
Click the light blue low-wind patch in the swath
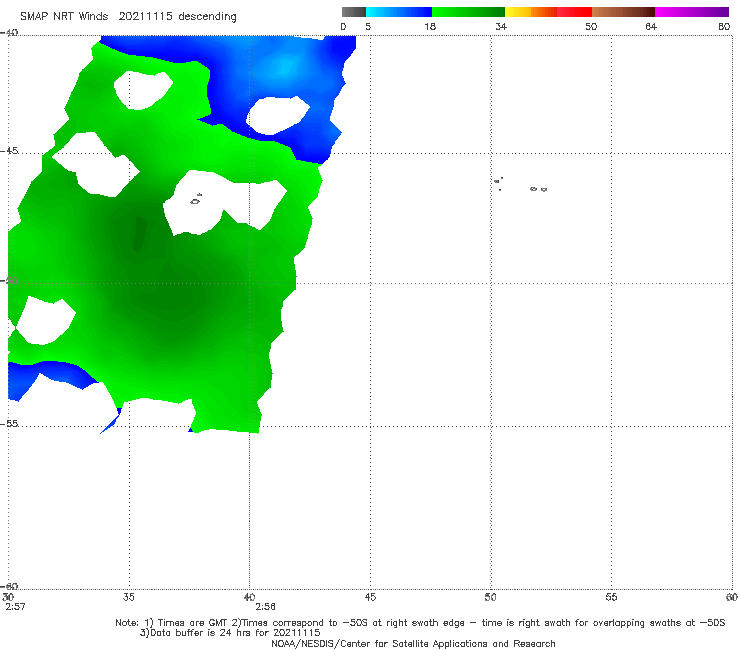pyautogui.click(x=284, y=67)
